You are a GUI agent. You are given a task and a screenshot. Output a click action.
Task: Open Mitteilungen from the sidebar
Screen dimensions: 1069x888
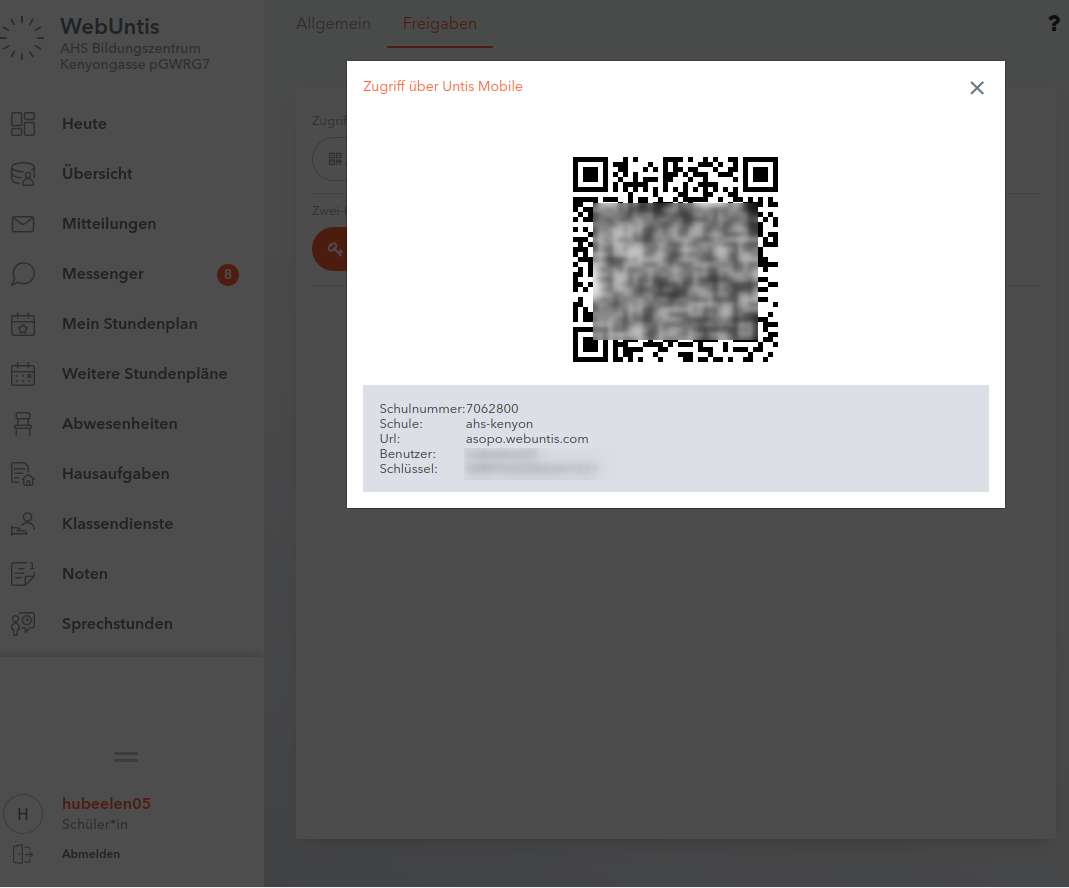[x=109, y=224]
